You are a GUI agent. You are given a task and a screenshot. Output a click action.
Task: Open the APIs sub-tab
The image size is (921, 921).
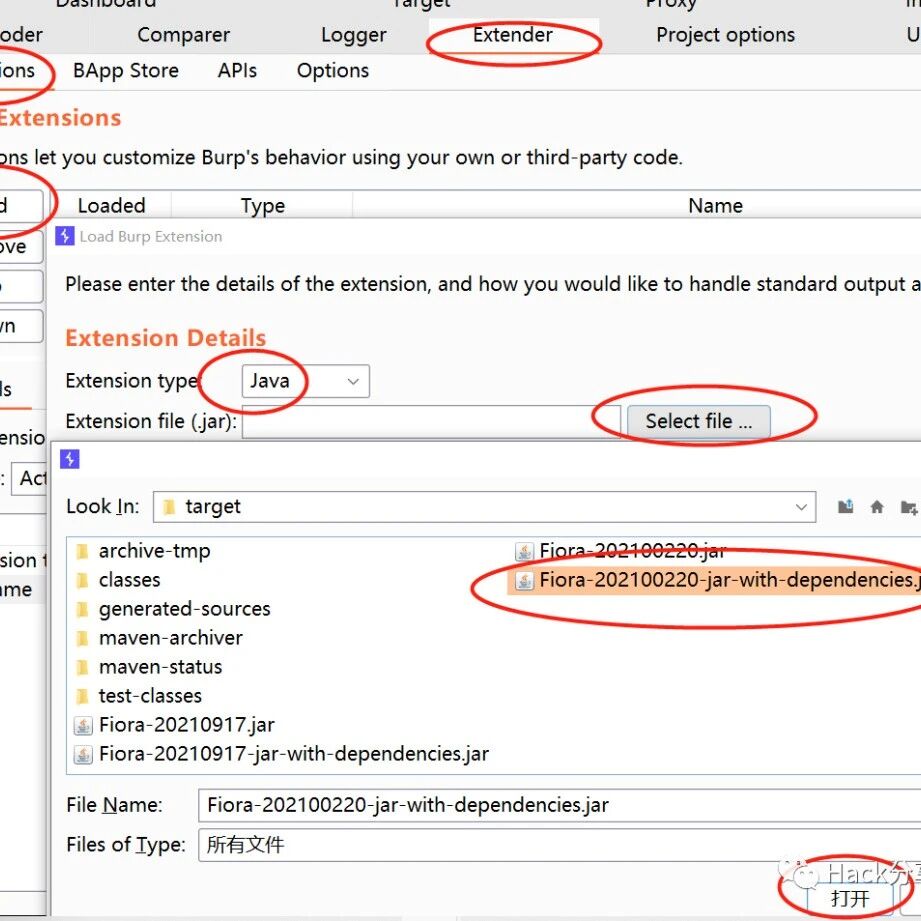click(237, 70)
